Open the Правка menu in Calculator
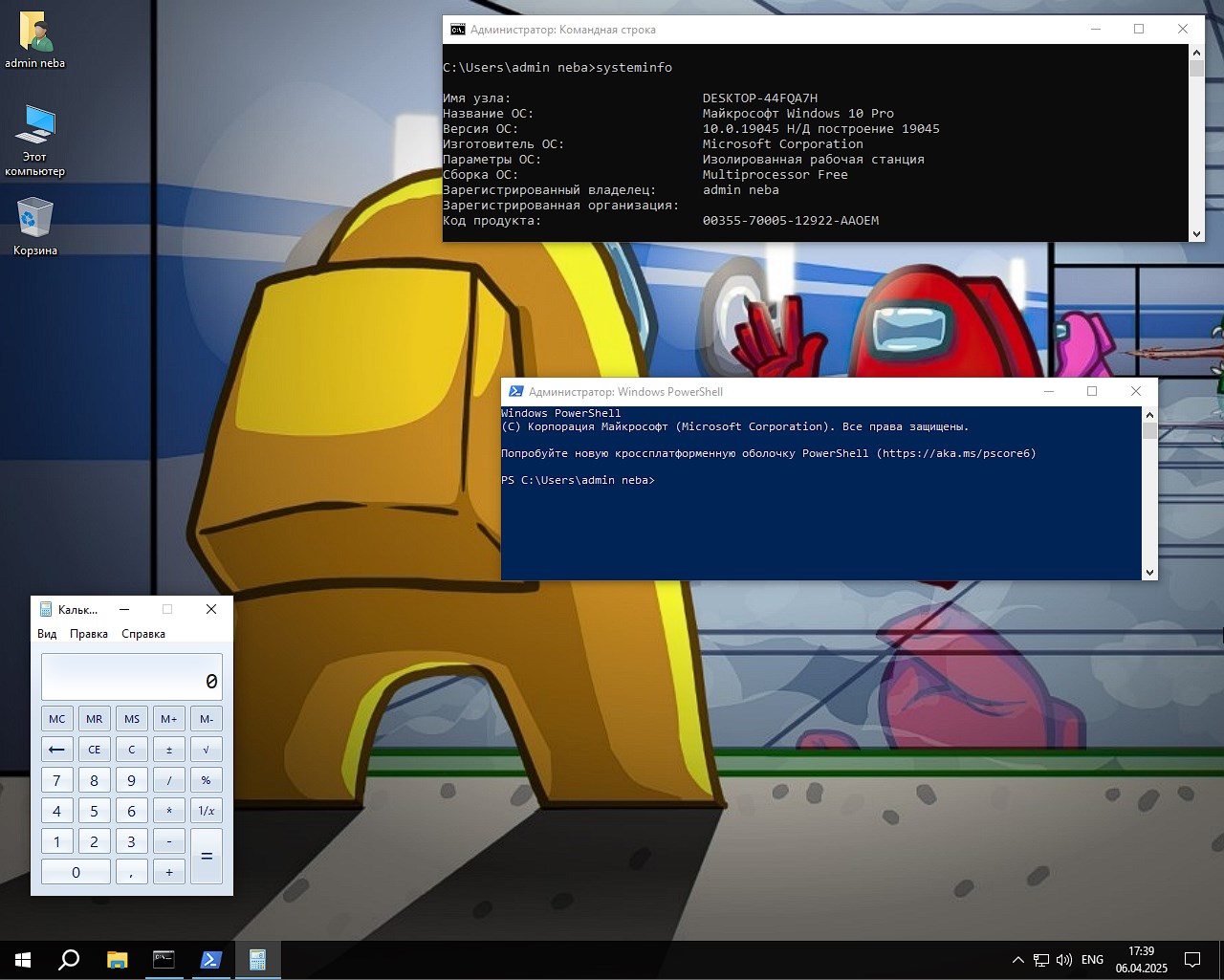 point(89,634)
